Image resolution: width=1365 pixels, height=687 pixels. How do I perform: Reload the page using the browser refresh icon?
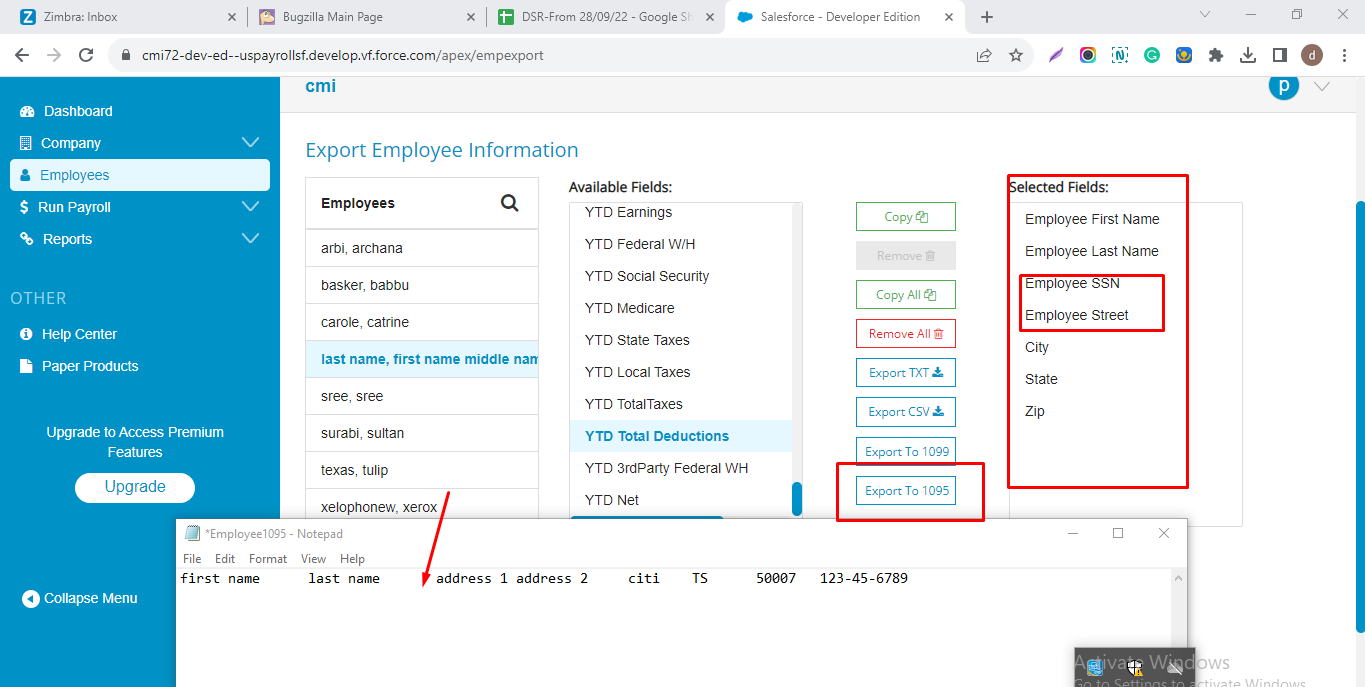(x=86, y=55)
